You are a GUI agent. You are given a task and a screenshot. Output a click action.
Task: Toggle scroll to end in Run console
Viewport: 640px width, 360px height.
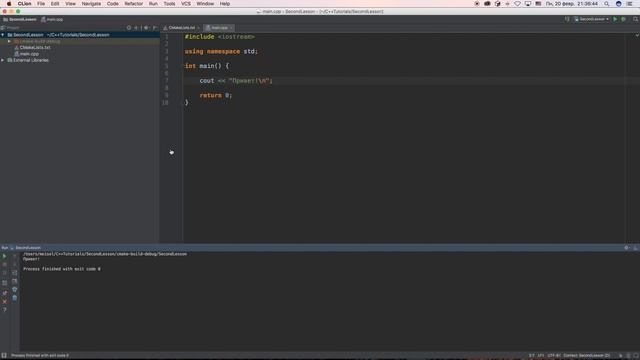click(15, 281)
